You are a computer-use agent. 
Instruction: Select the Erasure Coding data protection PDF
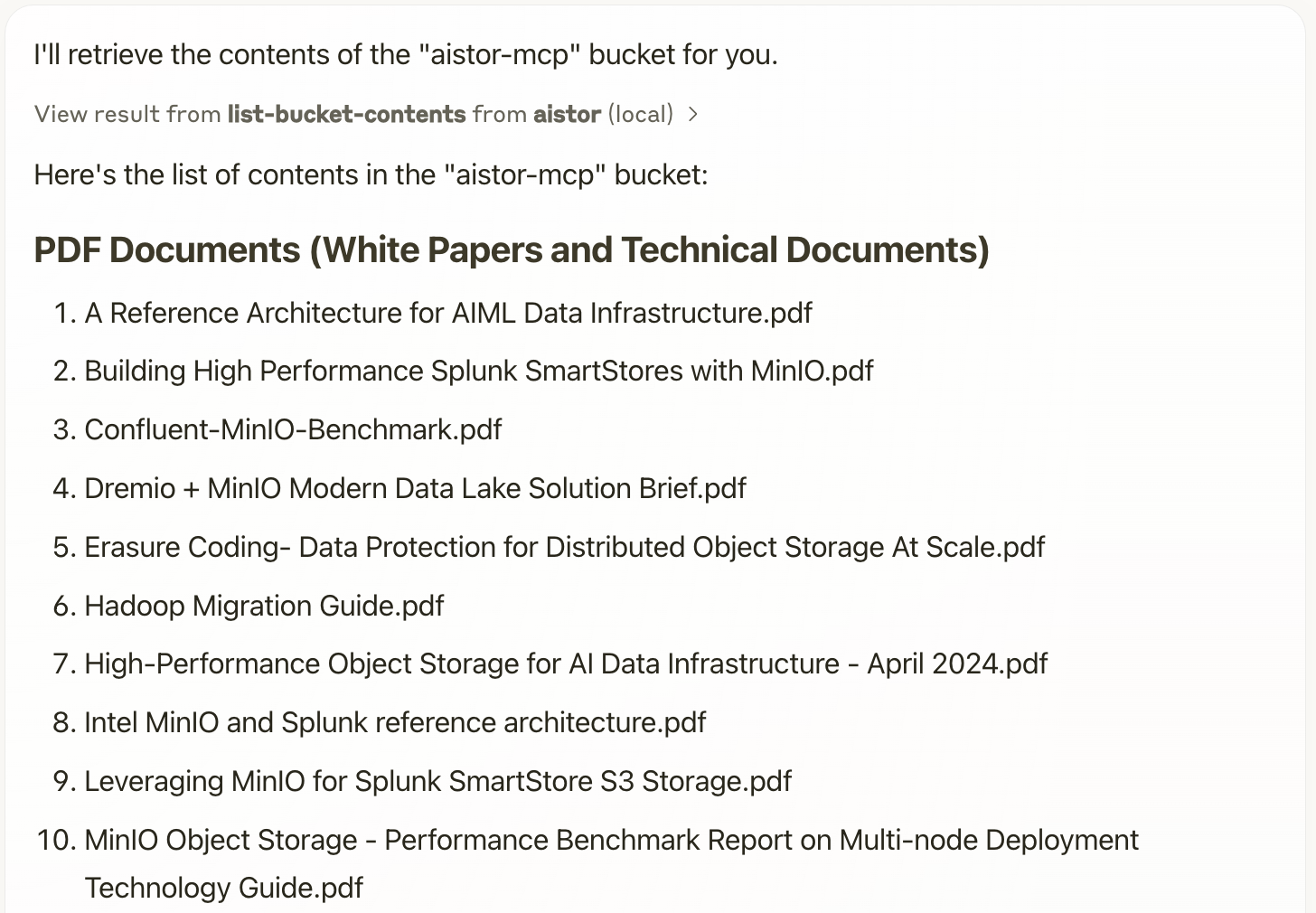pyautogui.click(x=565, y=546)
